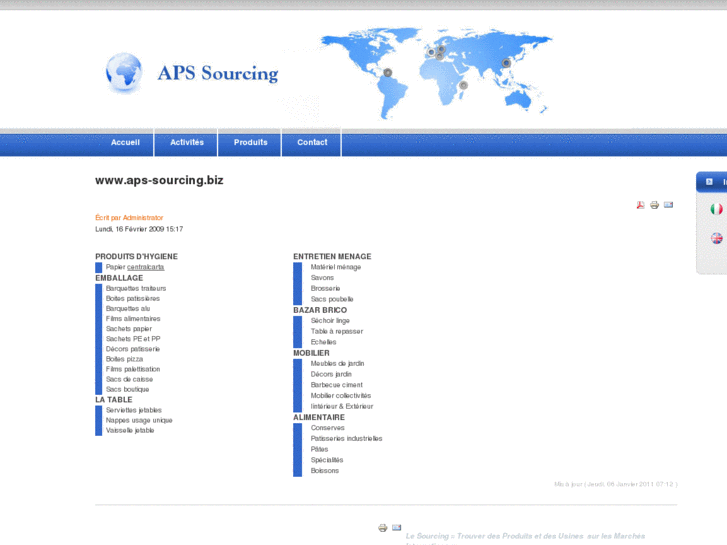Select 'Savons' list item
Screen dimensions: 727x545
click(x=322, y=278)
